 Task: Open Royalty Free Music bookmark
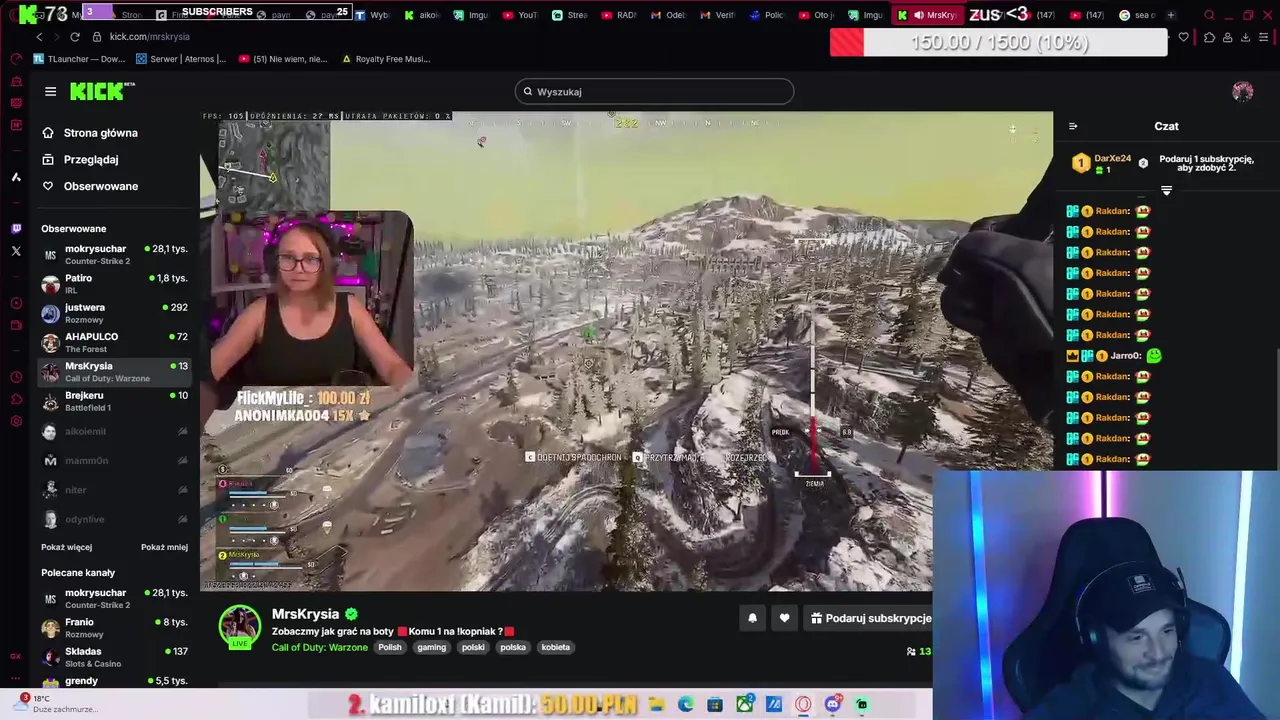386,59
